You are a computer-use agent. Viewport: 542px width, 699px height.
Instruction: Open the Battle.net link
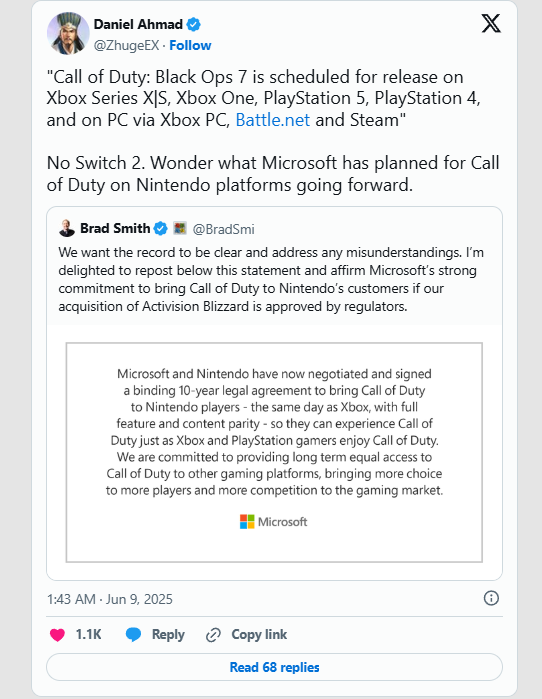[x=272, y=120]
